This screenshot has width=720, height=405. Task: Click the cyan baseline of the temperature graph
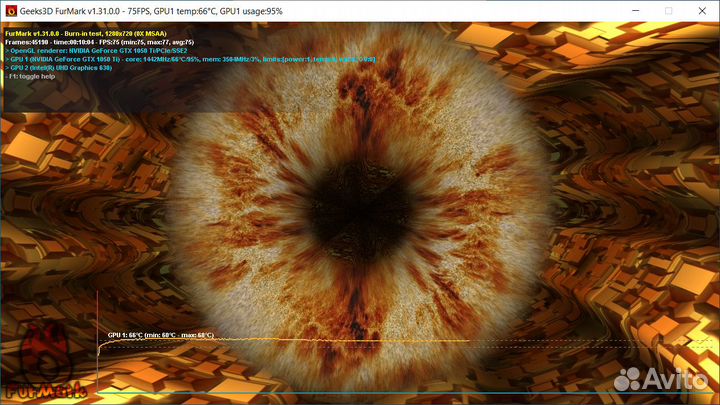click(350, 395)
